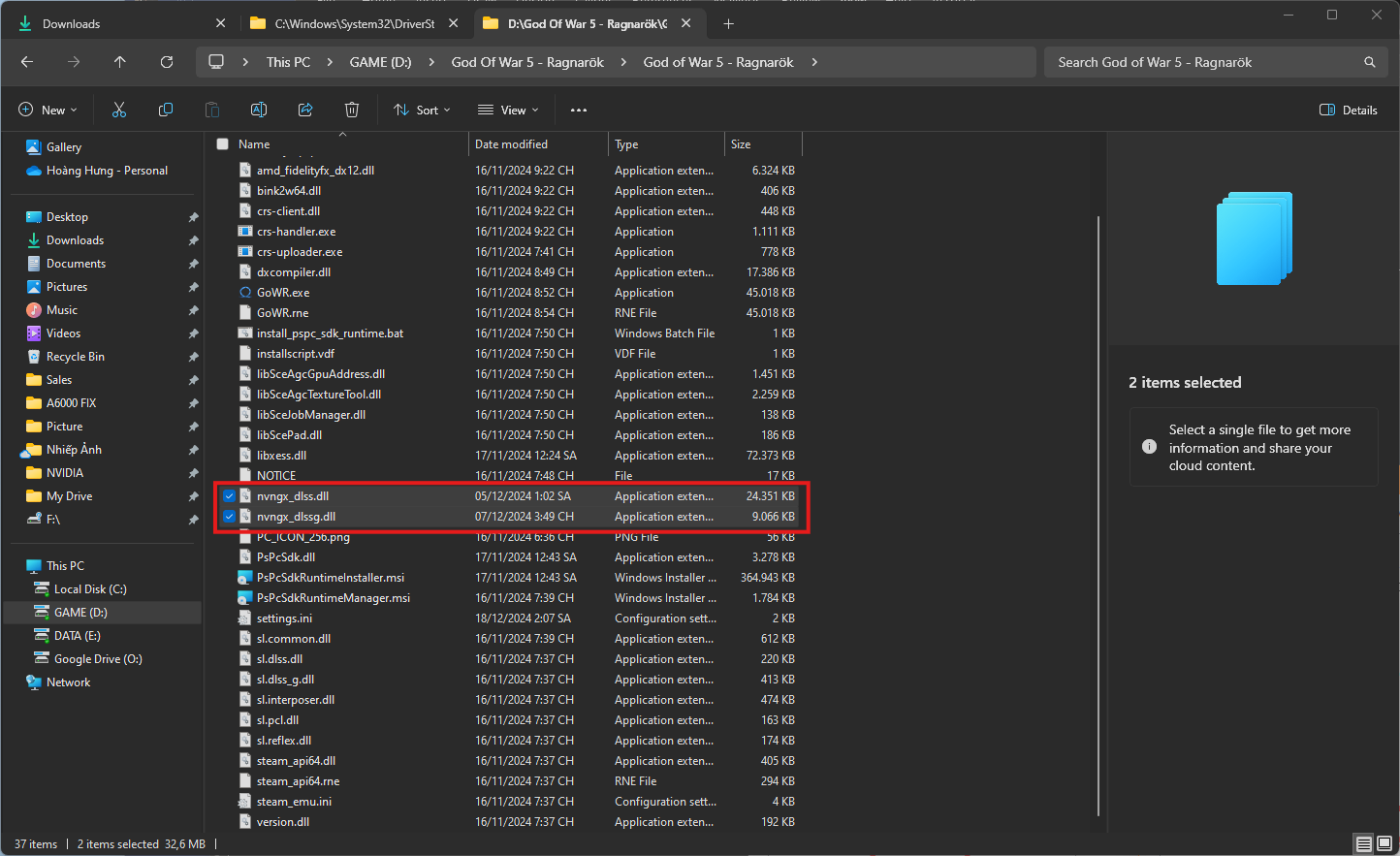This screenshot has width=1400, height=856.
Task: Select DATA (E:) drive in sidebar
Action: [x=77, y=636]
